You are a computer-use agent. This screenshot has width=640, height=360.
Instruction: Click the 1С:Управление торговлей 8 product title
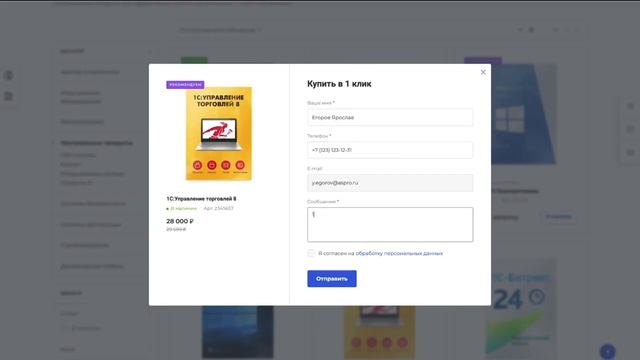[201, 199]
